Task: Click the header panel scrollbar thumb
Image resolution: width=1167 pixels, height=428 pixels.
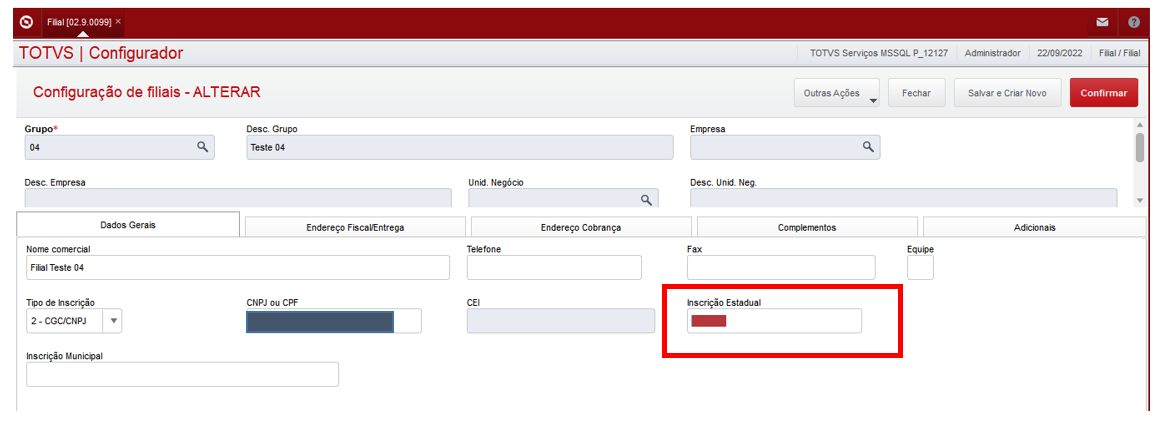Action: pyautogui.click(x=1139, y=147)
